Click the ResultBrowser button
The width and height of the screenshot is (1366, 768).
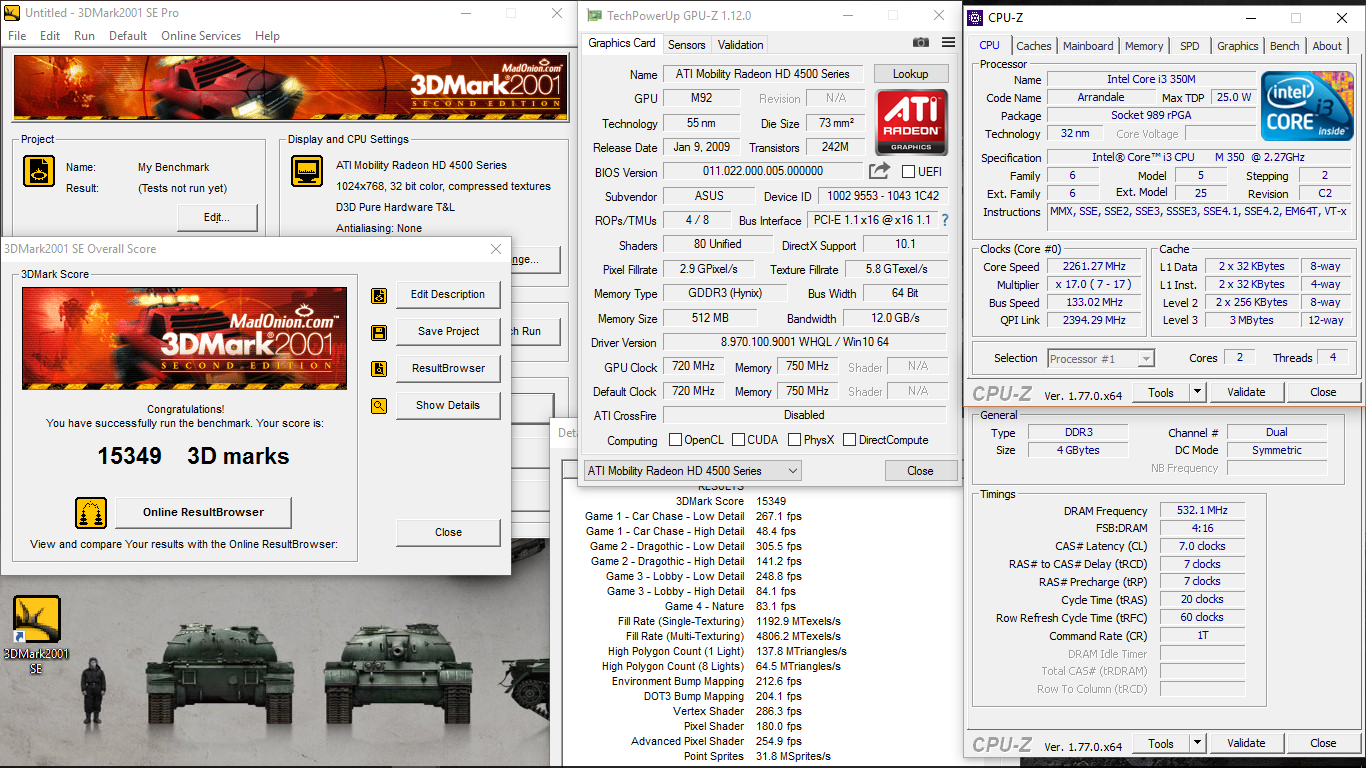[x=448, y=369]
